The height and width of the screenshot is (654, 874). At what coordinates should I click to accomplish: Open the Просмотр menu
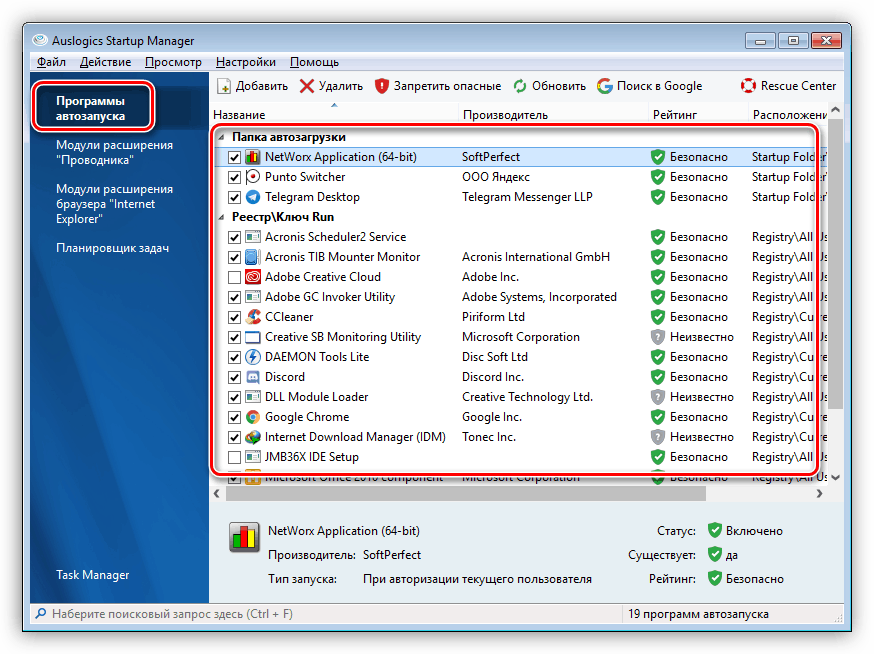pyautogui.click(x=173, y=62)
